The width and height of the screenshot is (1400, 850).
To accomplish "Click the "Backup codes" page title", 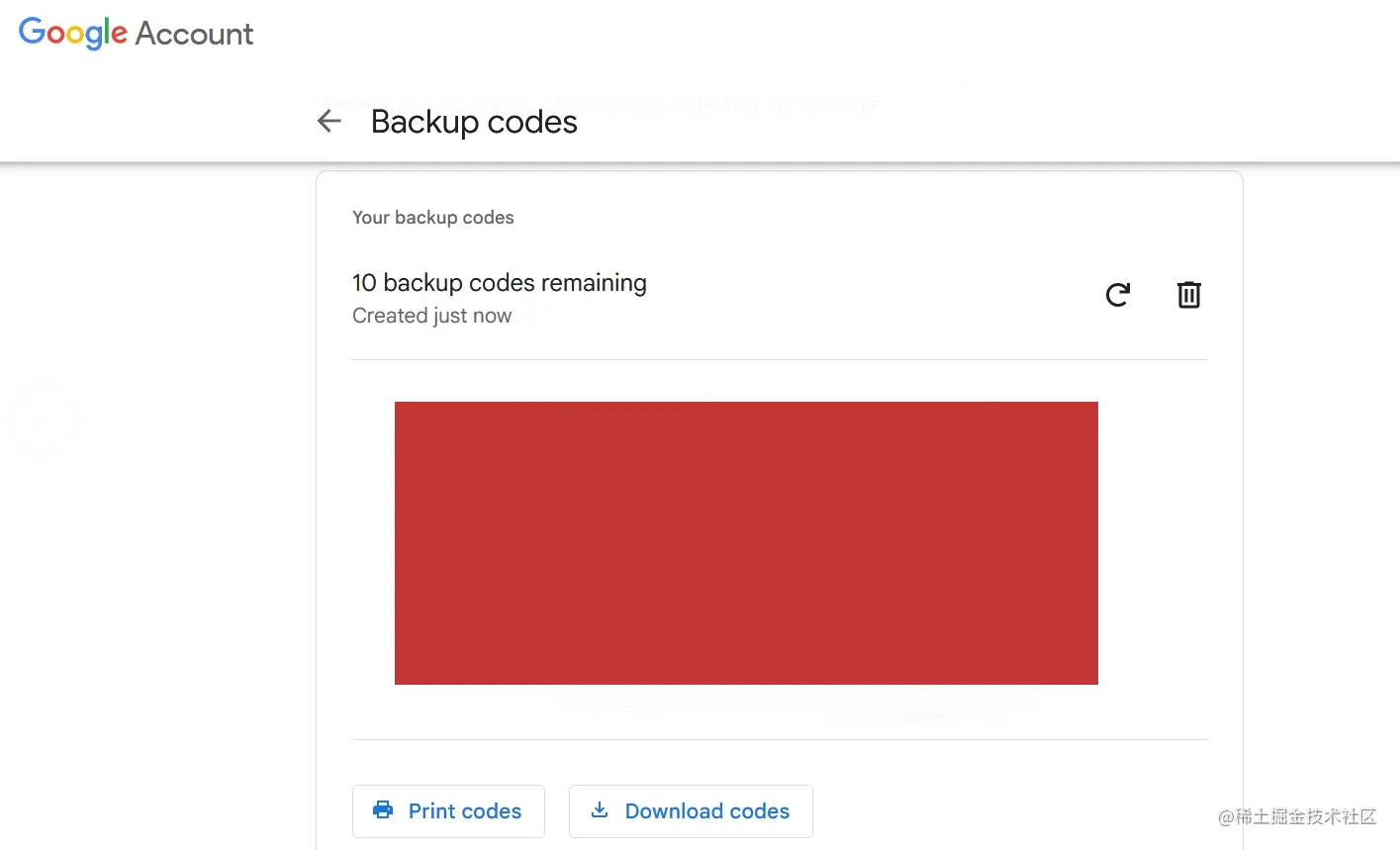I will pos(474,122).
